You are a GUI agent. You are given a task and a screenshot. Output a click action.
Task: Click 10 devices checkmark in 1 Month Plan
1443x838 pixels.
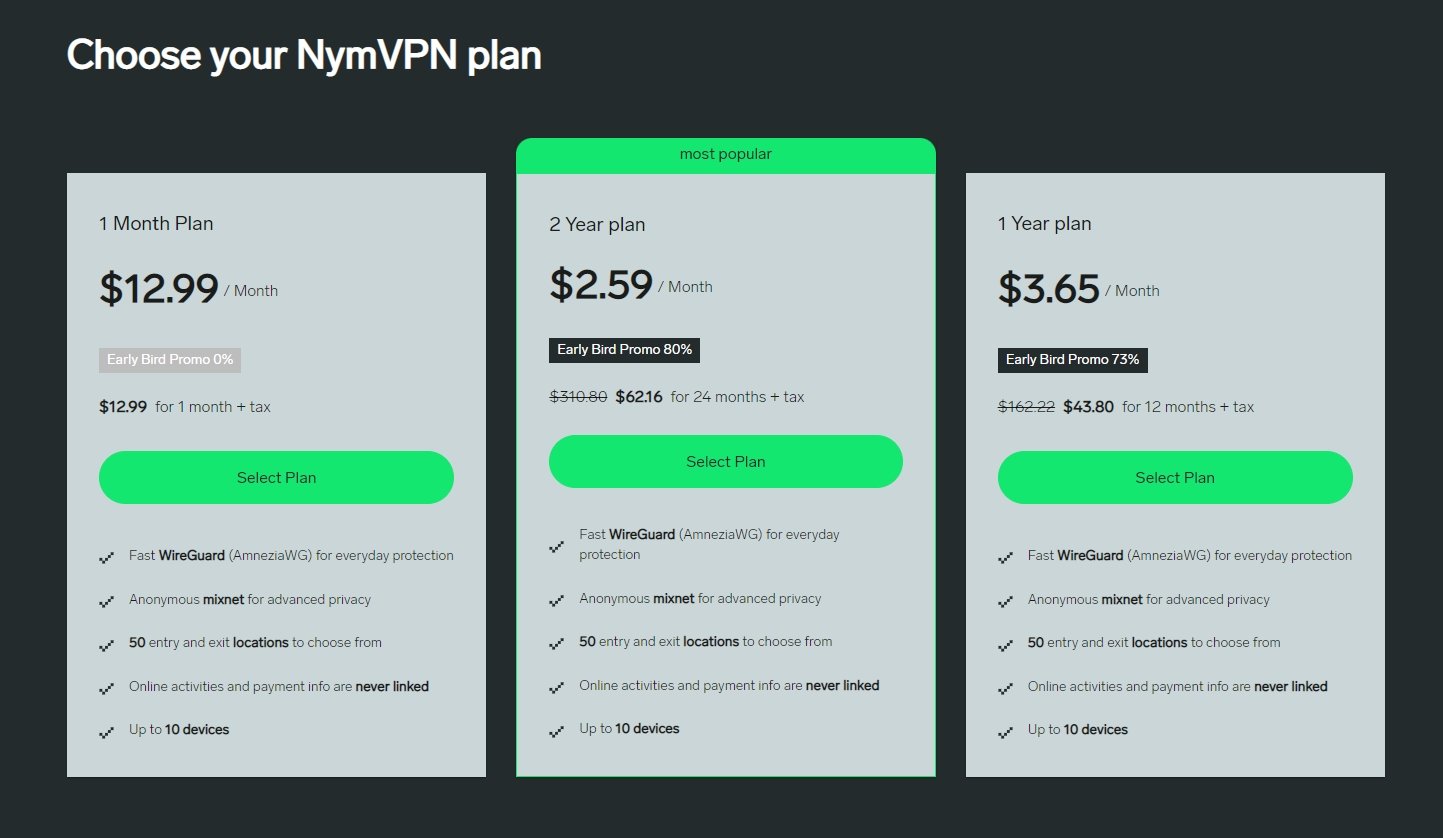click(107, 732)
